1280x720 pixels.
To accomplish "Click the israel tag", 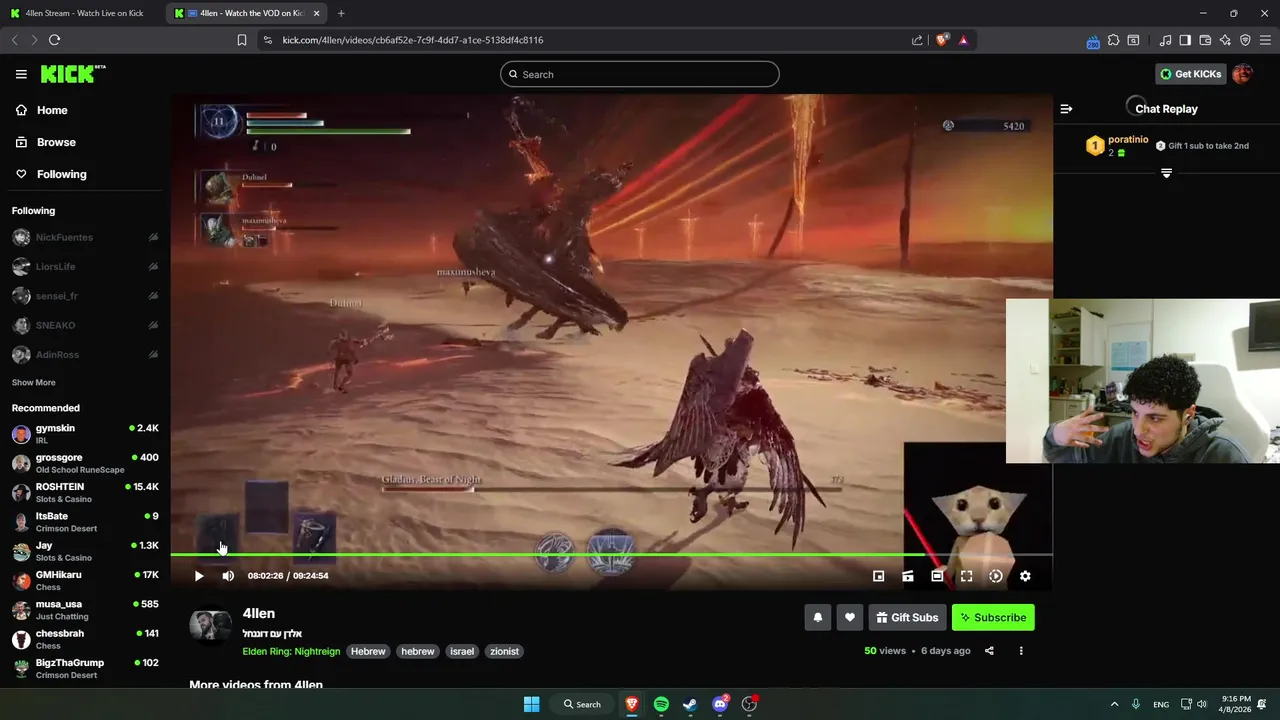I will pyautogui.click(x=462, y=651).
